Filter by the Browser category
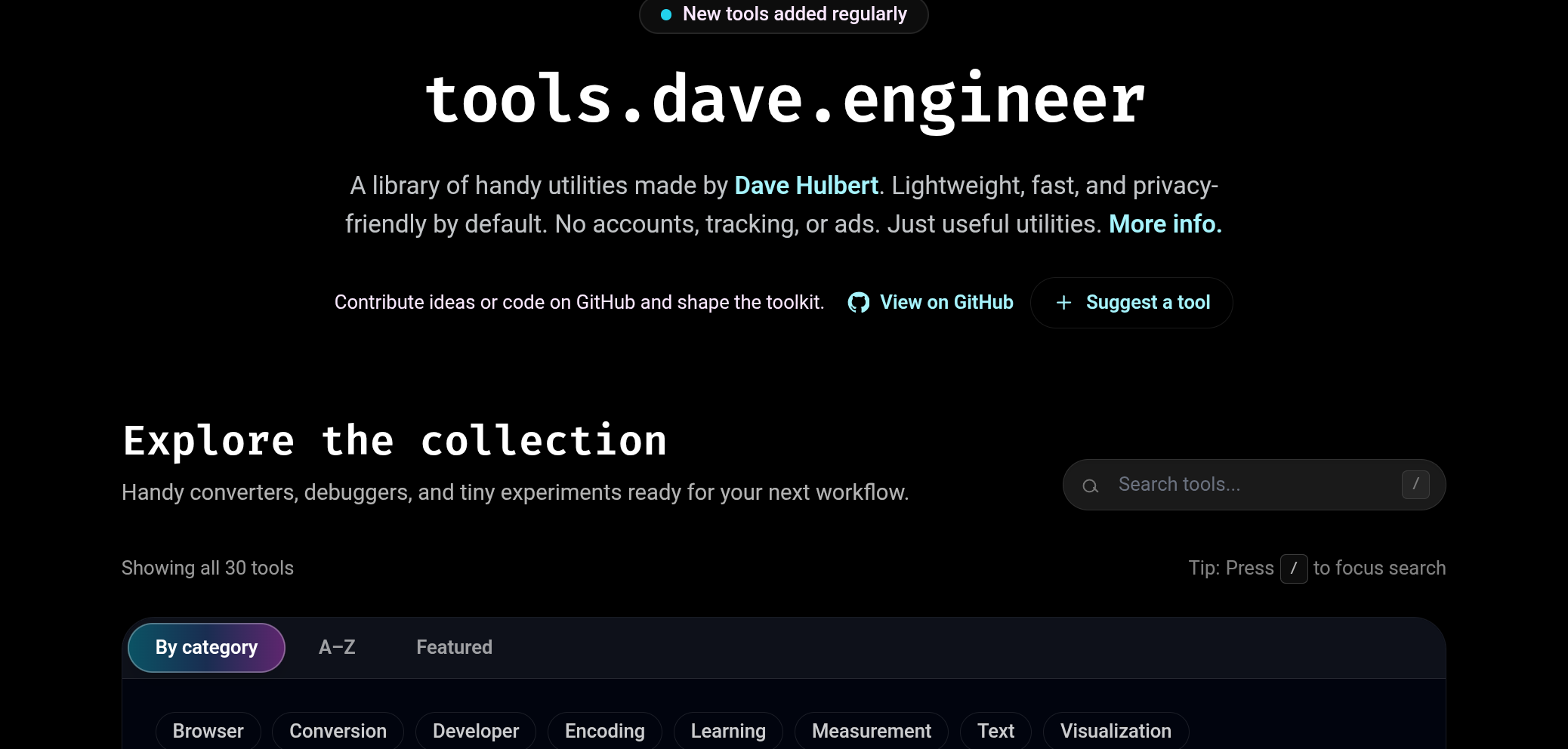The image size is (1568, 749). (x=208, y=731)
